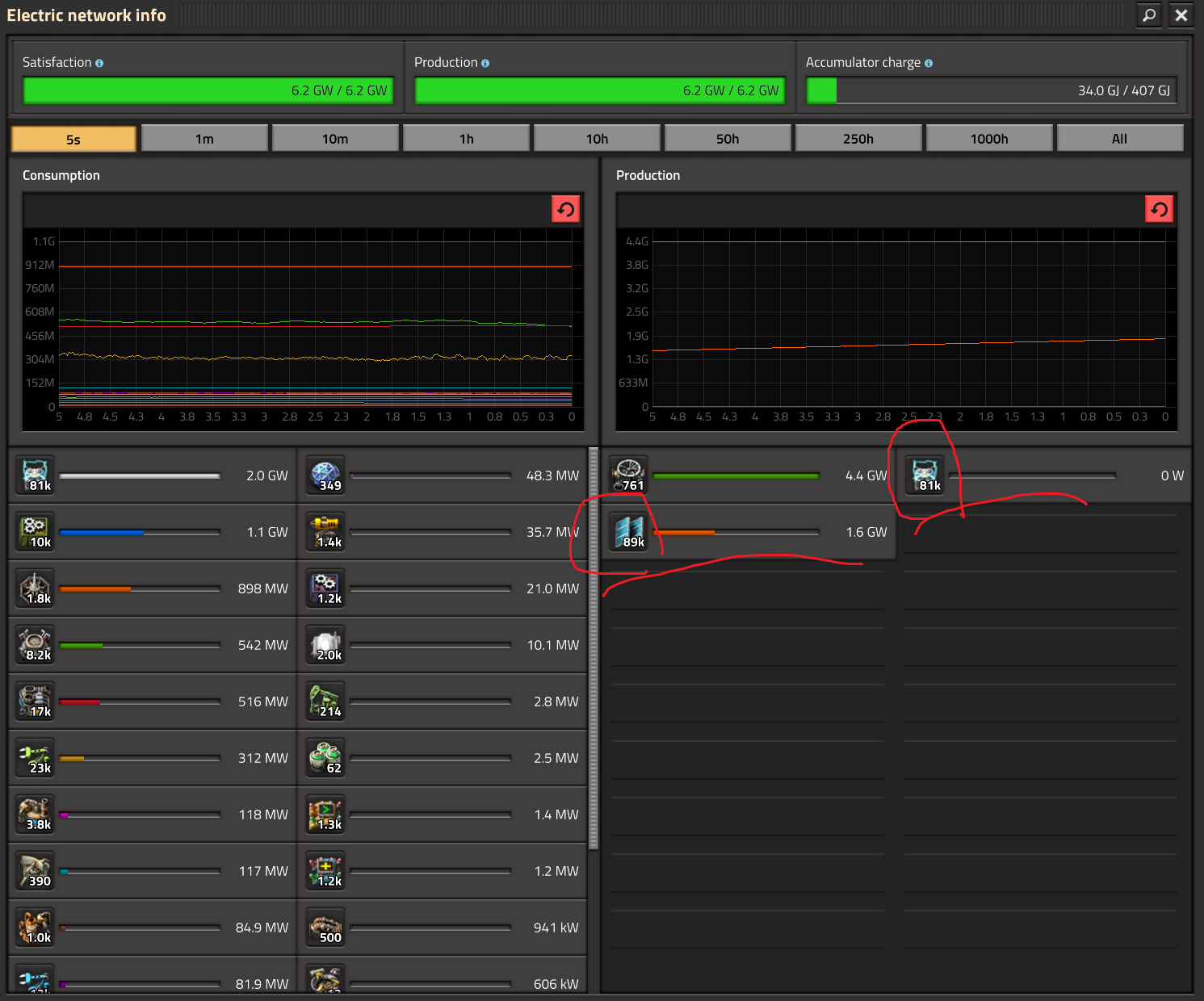Select the 10m time range
The image size is (1204, 1001).
click(x=335, y=139)
